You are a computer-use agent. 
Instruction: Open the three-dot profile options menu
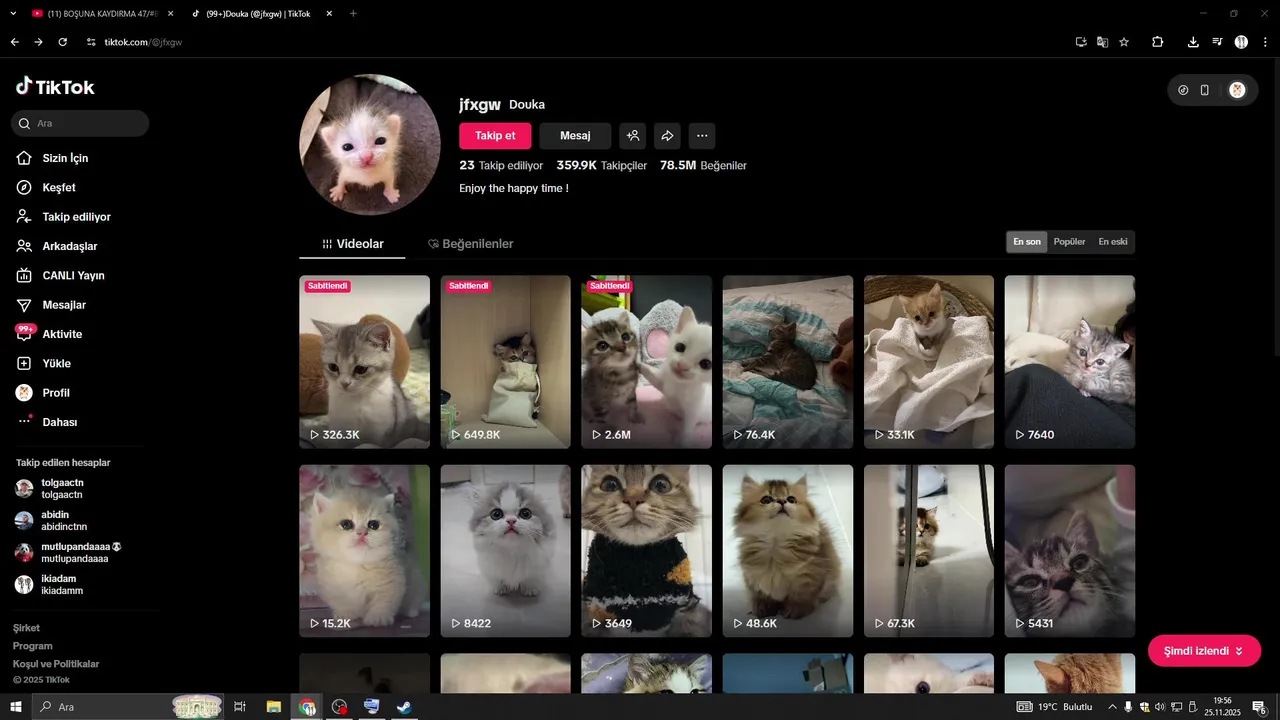point(702,136)
